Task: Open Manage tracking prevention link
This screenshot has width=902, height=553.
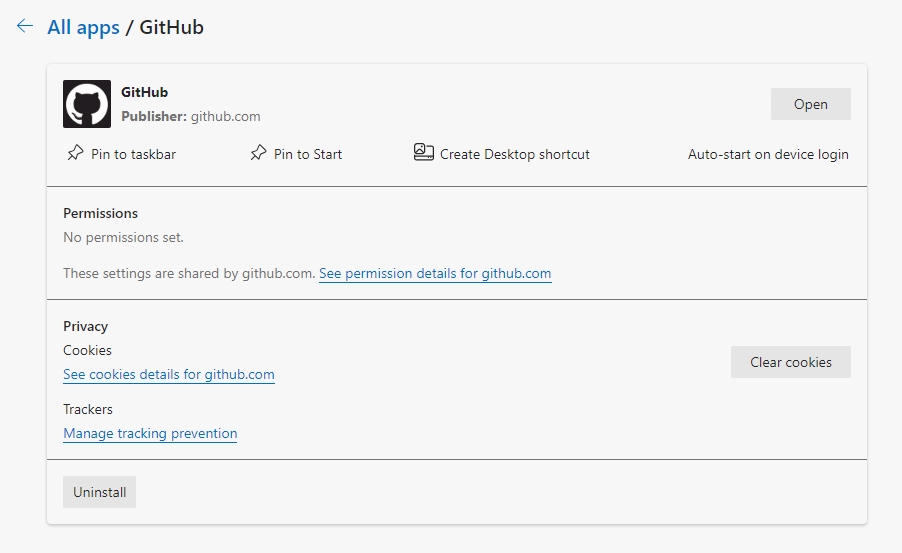Action: 150,433
